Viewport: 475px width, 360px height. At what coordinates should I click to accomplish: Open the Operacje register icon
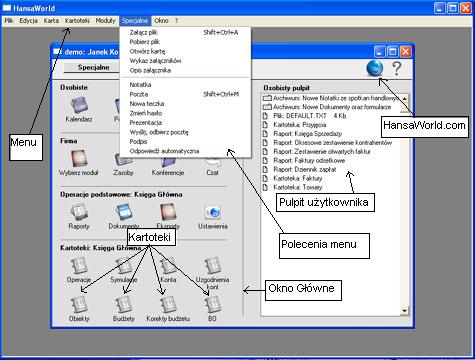79,266
